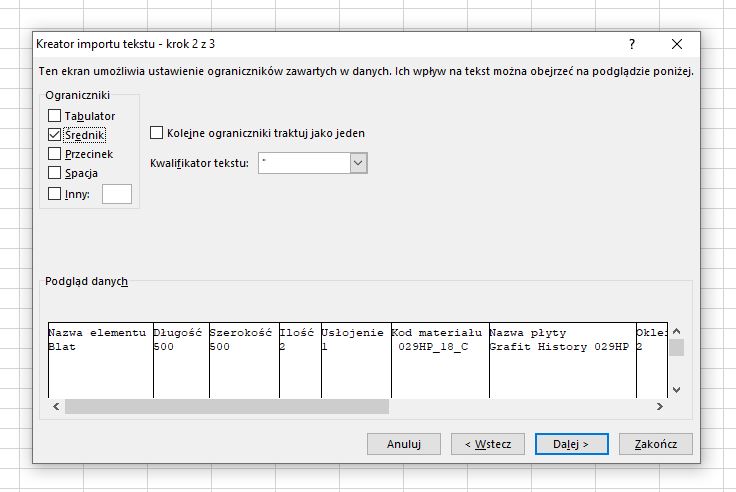Toggle Kolejne ograniczniki traktuj jako jeden
The image size is (736, 492).
pyautogui.click(x=157, y=132)
